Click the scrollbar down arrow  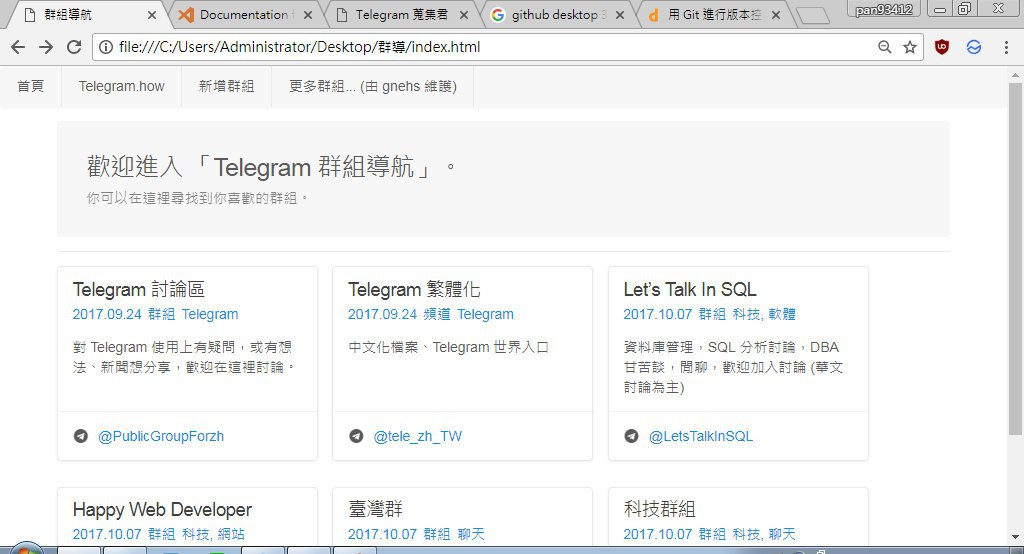pos(1015,537)
